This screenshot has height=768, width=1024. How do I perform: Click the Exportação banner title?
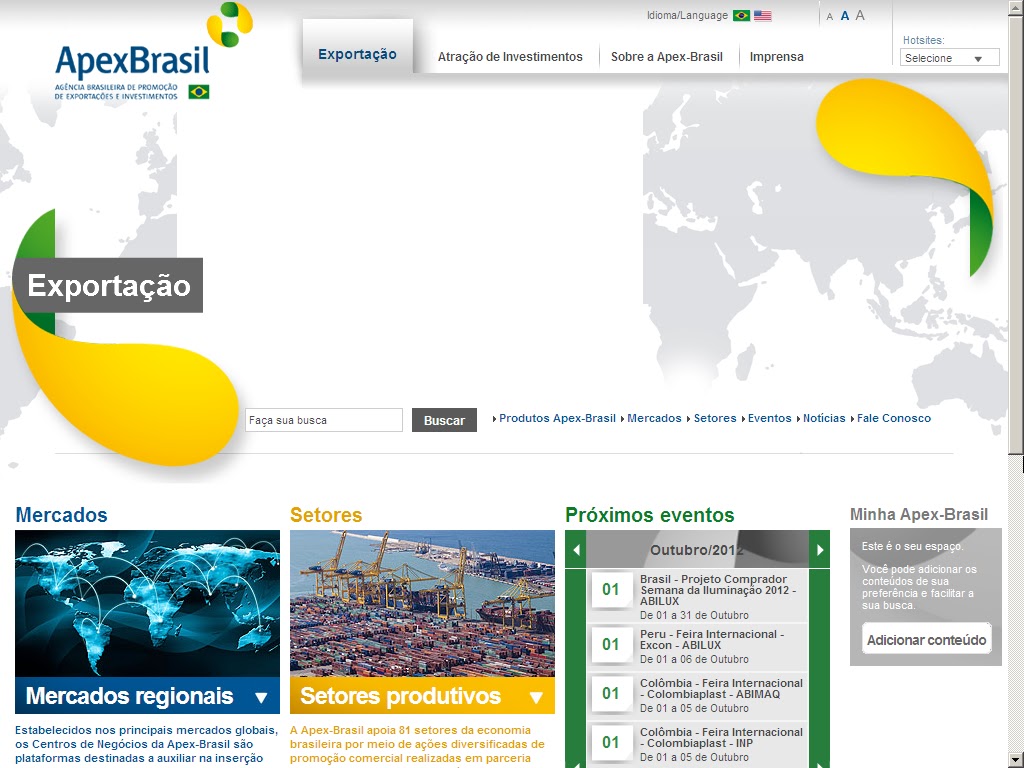coord(108,285)
